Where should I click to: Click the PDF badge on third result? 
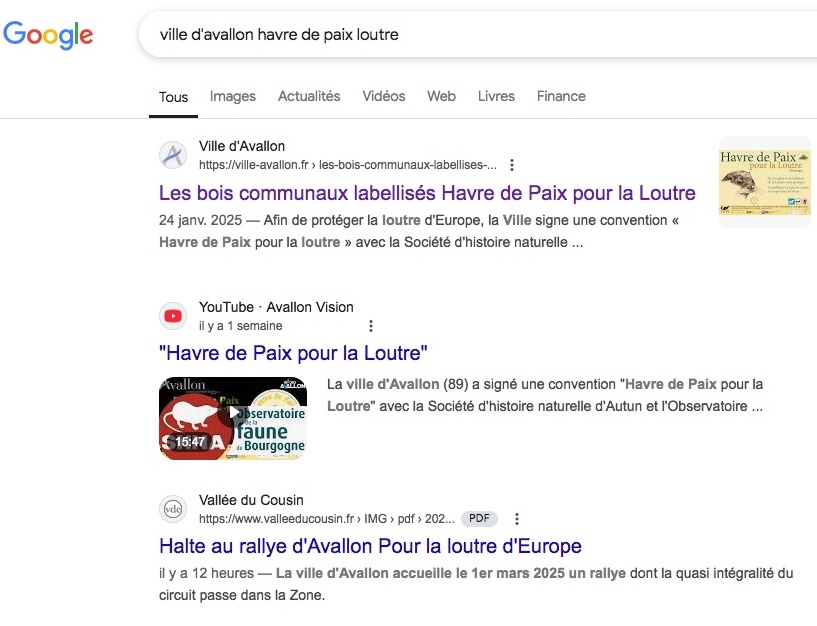[x=479, y=519]
